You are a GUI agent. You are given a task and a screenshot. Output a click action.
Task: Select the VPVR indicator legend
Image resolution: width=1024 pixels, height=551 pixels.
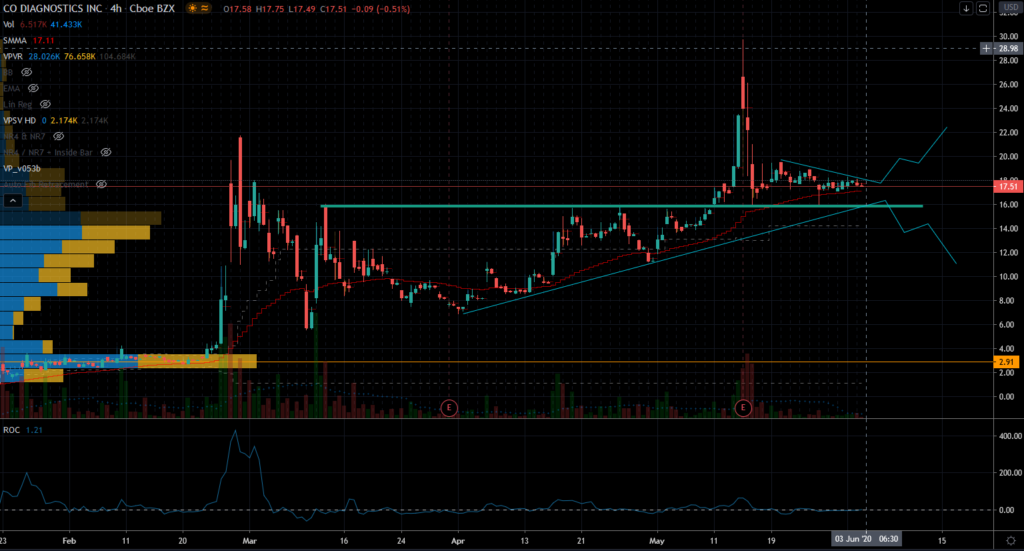point(13,57)
